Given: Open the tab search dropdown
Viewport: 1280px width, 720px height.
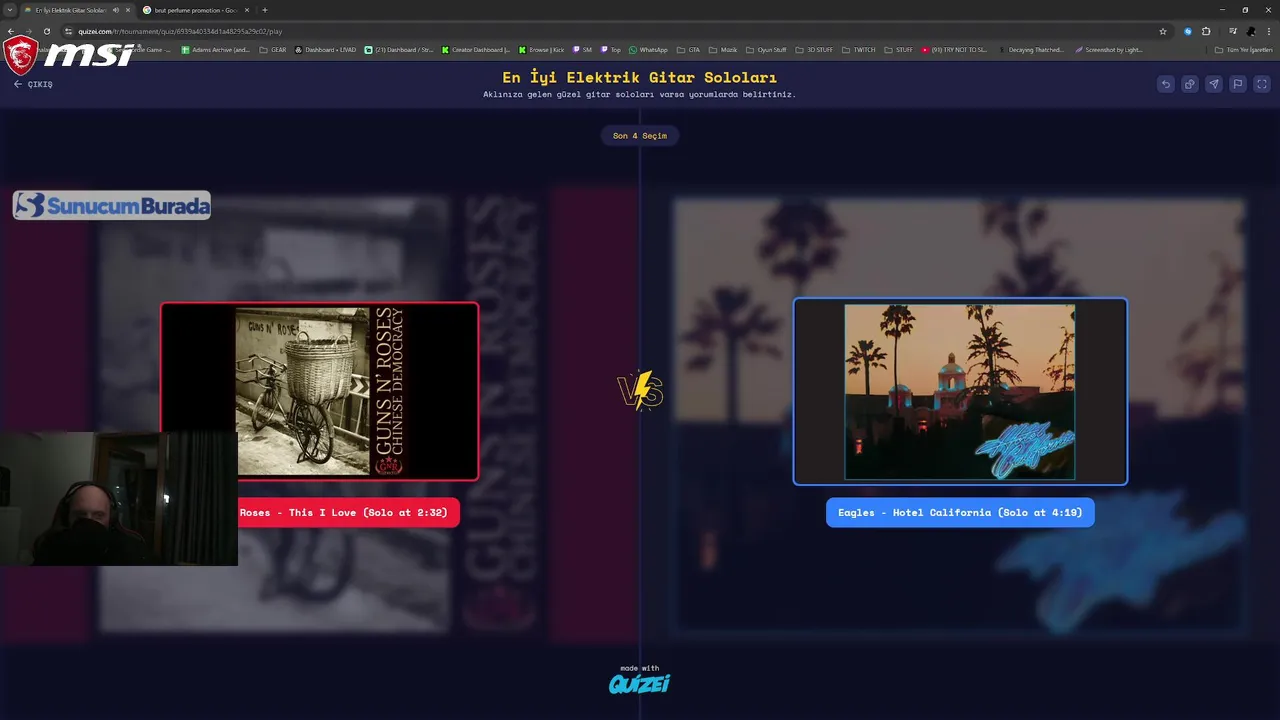Looking at the screenshot, I should [9, 10].
